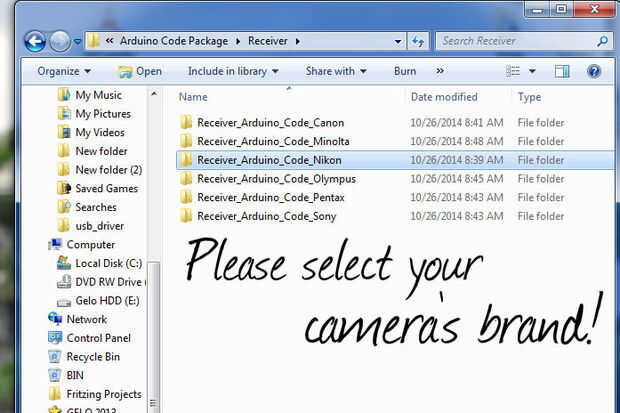The image size is (620, 413).
Task: Open Saved Games in navigation pane
Action: [x=106, y=189]
